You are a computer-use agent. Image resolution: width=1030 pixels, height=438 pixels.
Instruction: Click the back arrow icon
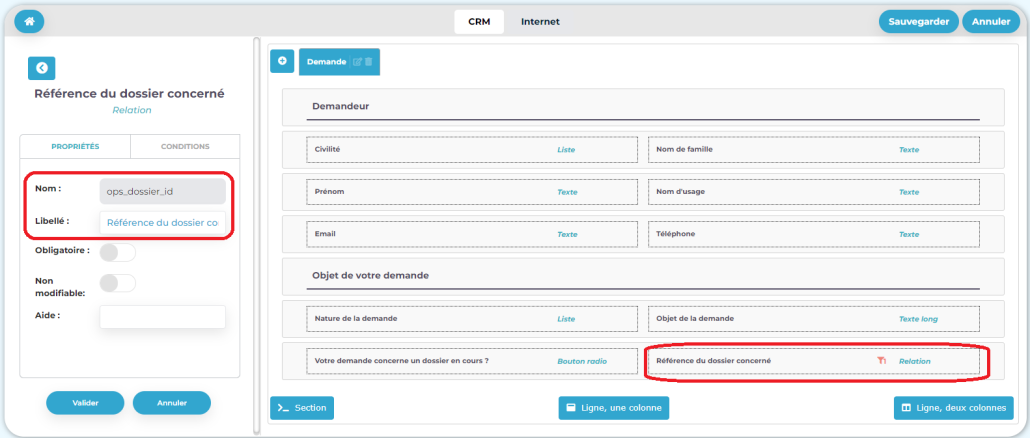pyautogui.click(x=41, y=68)
